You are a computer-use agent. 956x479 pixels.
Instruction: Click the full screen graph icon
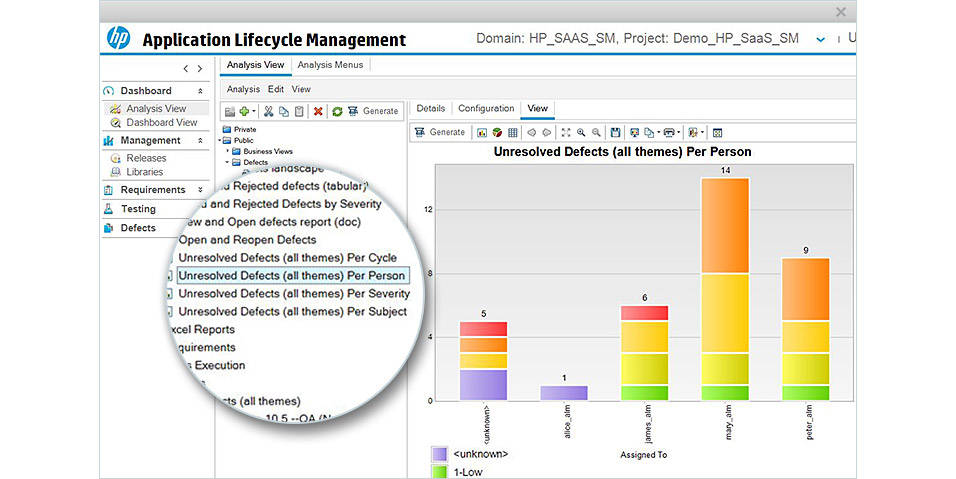[566, 132]
